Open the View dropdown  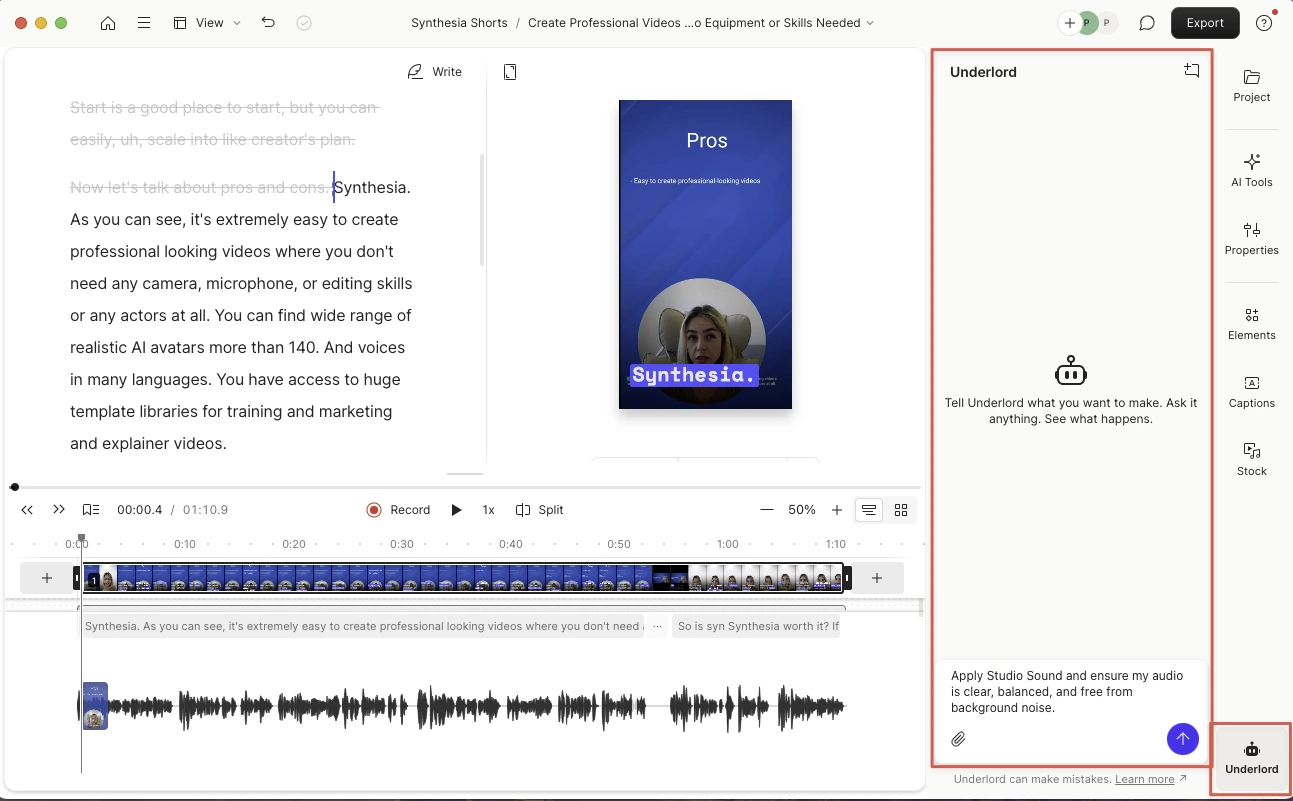coord(207,23)
